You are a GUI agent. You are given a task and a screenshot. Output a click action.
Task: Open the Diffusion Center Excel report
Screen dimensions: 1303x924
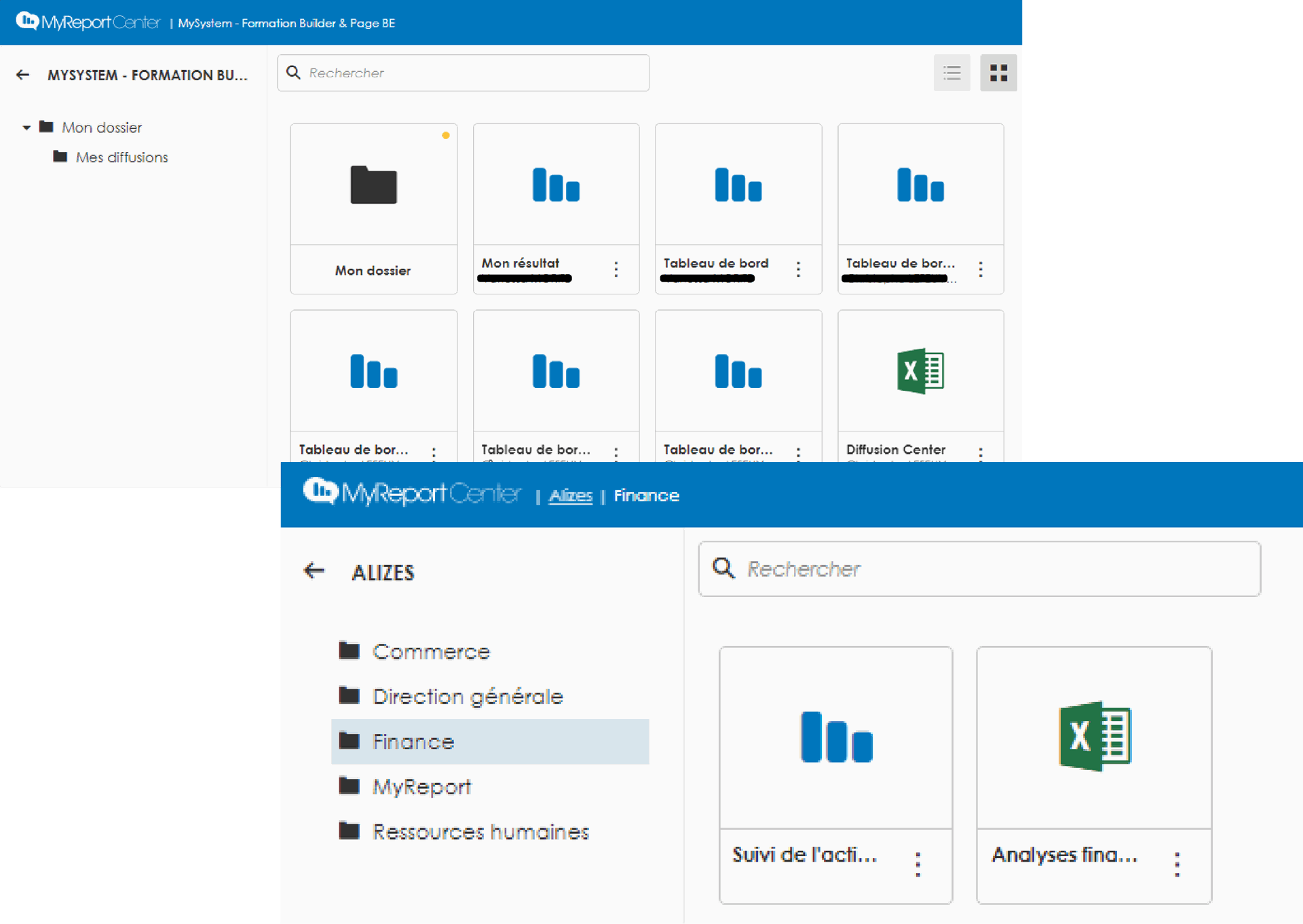point(920,371)
